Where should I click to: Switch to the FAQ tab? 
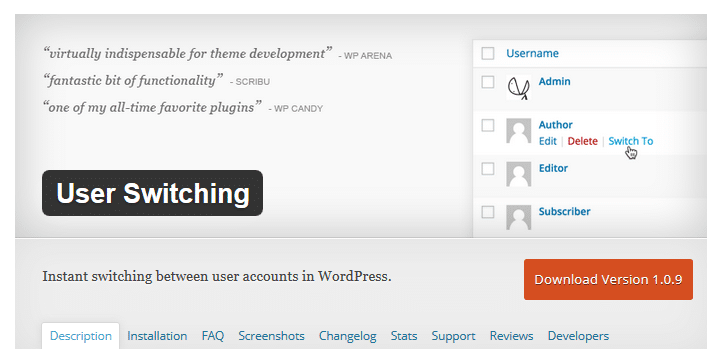(213, 336)
